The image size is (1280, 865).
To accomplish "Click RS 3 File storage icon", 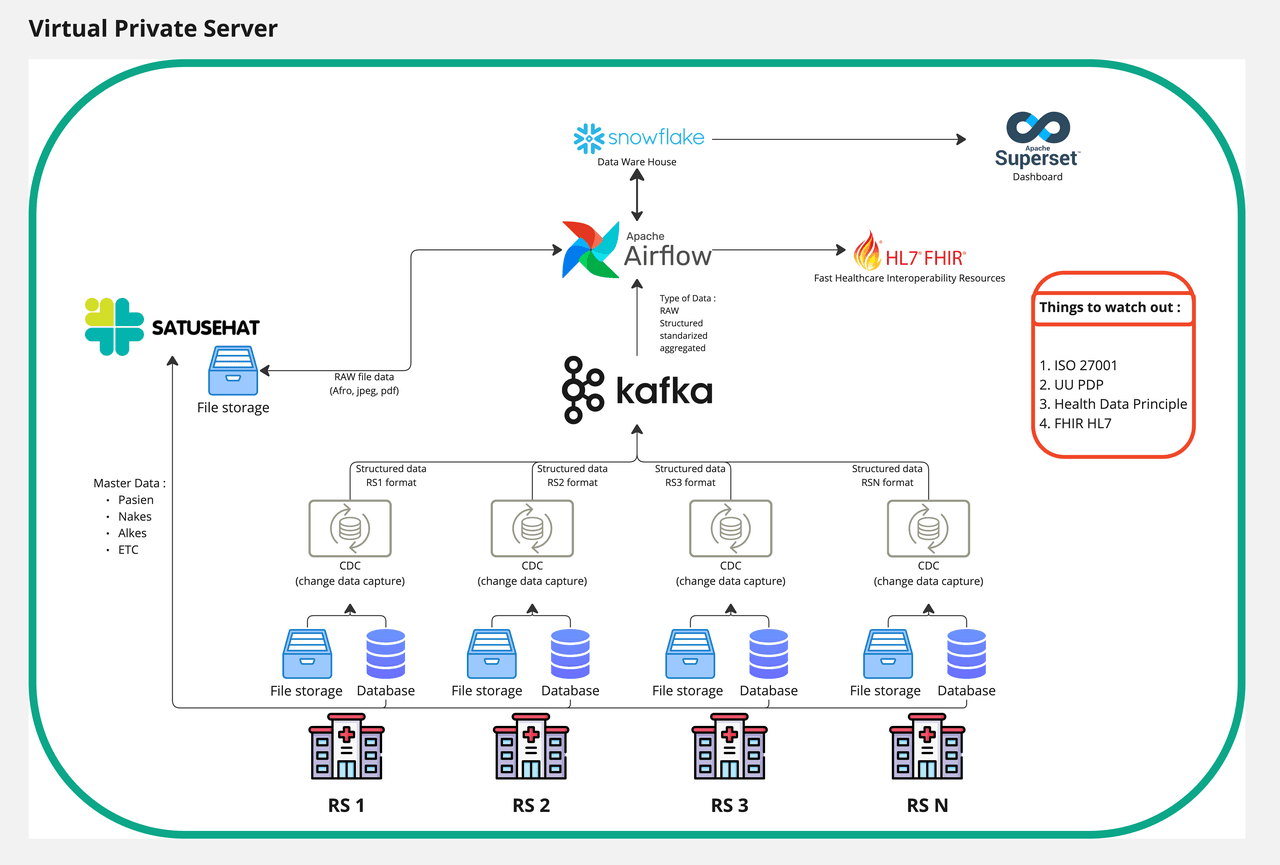I will 689,653.
